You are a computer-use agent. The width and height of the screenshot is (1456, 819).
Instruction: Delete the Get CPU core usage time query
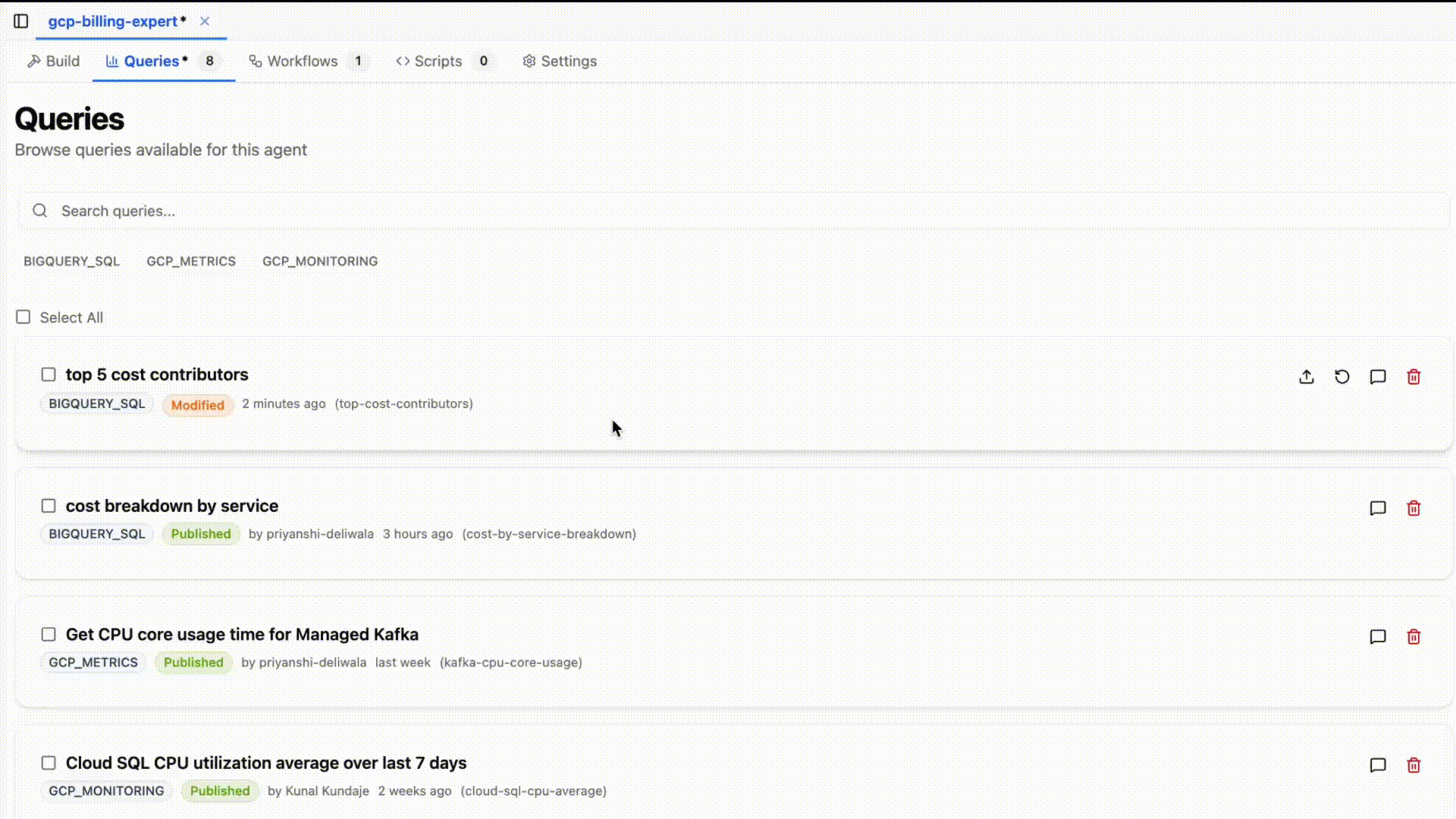pyautogui.click(x=1414, y=637)
